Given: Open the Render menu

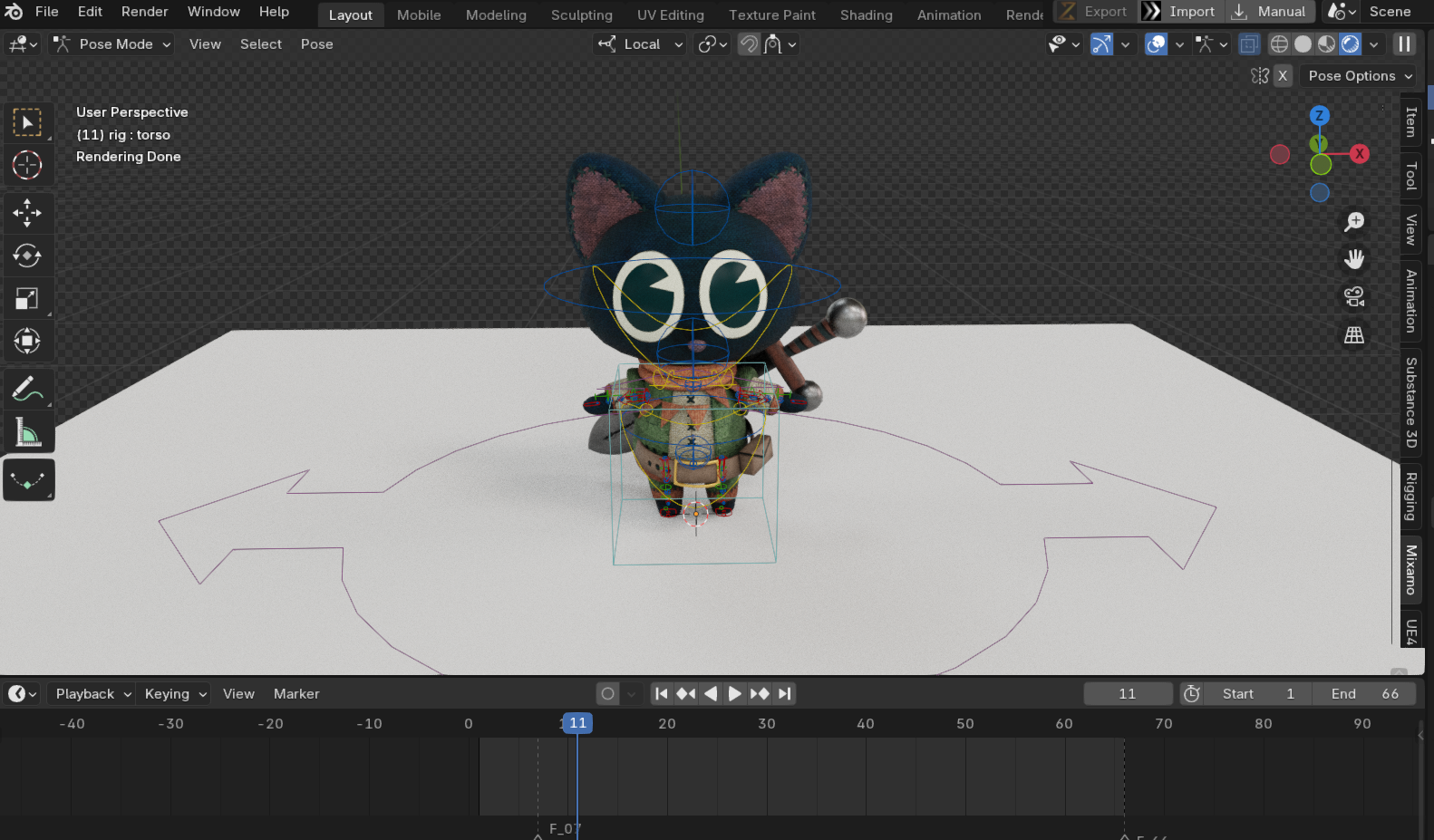Looking at the screenshot, I should pyautogui.click(x=145, y=12).
